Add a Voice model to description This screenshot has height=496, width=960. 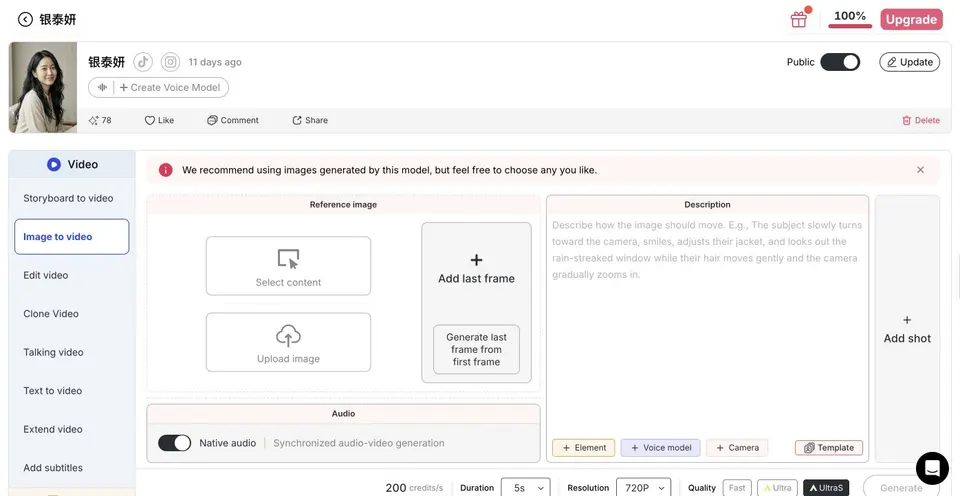pos(661,448)
